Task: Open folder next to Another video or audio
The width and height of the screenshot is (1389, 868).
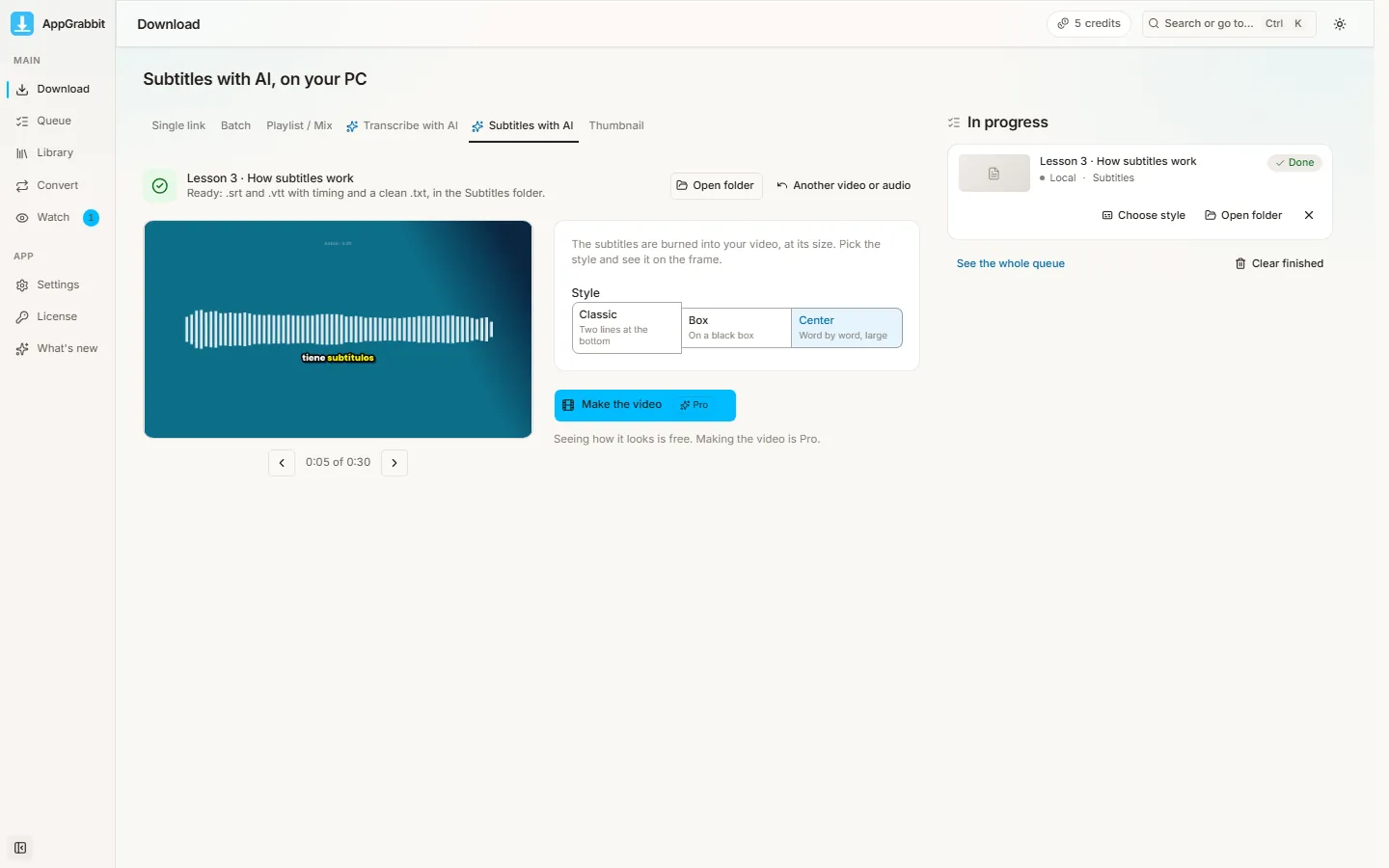Action: point(716,185)
